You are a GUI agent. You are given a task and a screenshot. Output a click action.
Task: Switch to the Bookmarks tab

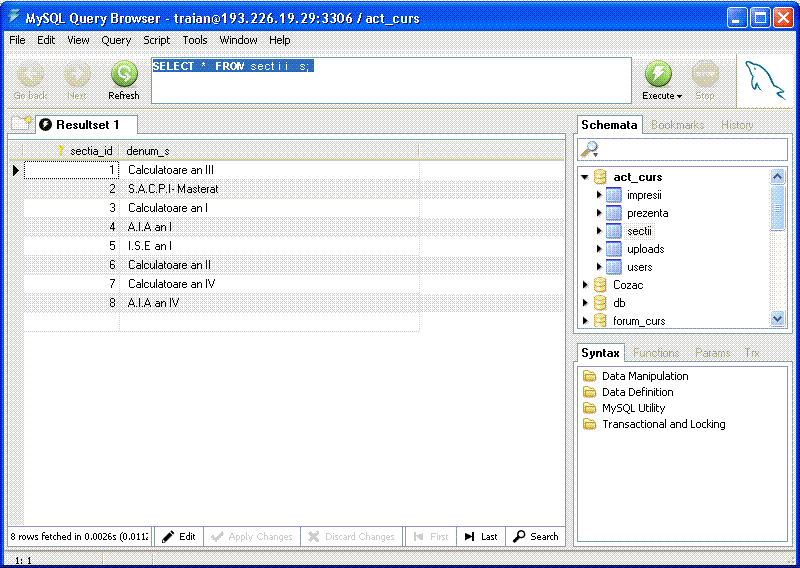677,125
